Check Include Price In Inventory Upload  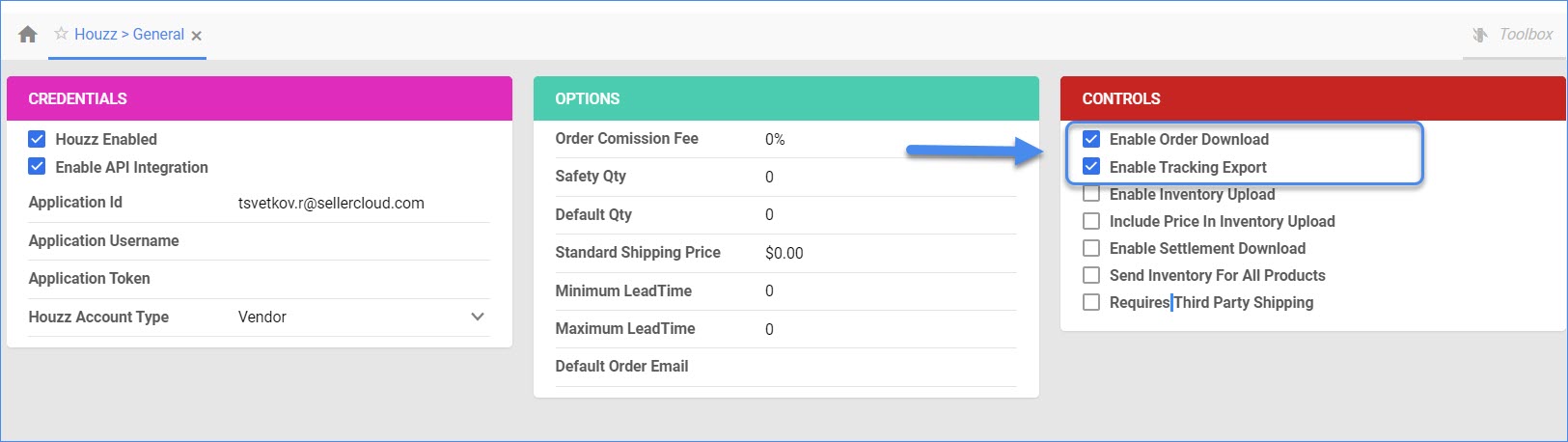coord(1091,221)
